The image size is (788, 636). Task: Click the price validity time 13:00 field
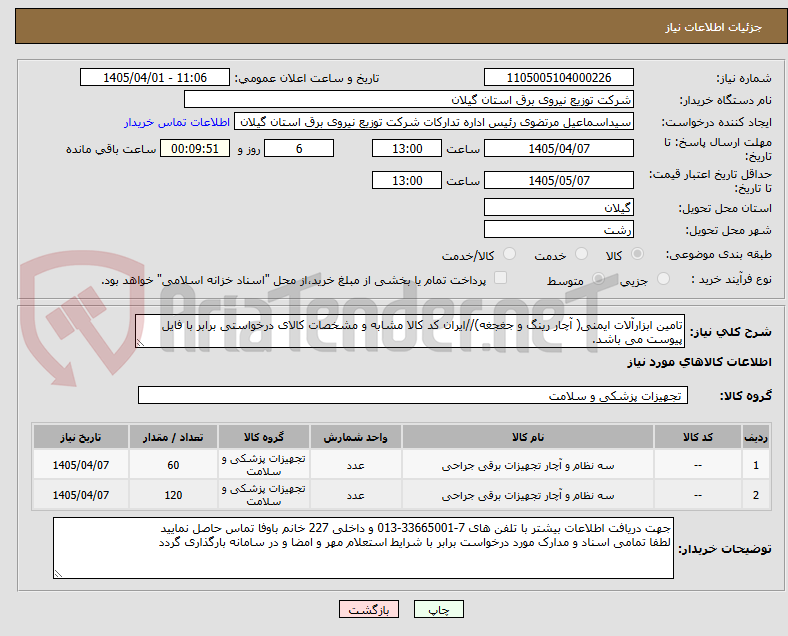pyautogui.click(x=407, y=180)
